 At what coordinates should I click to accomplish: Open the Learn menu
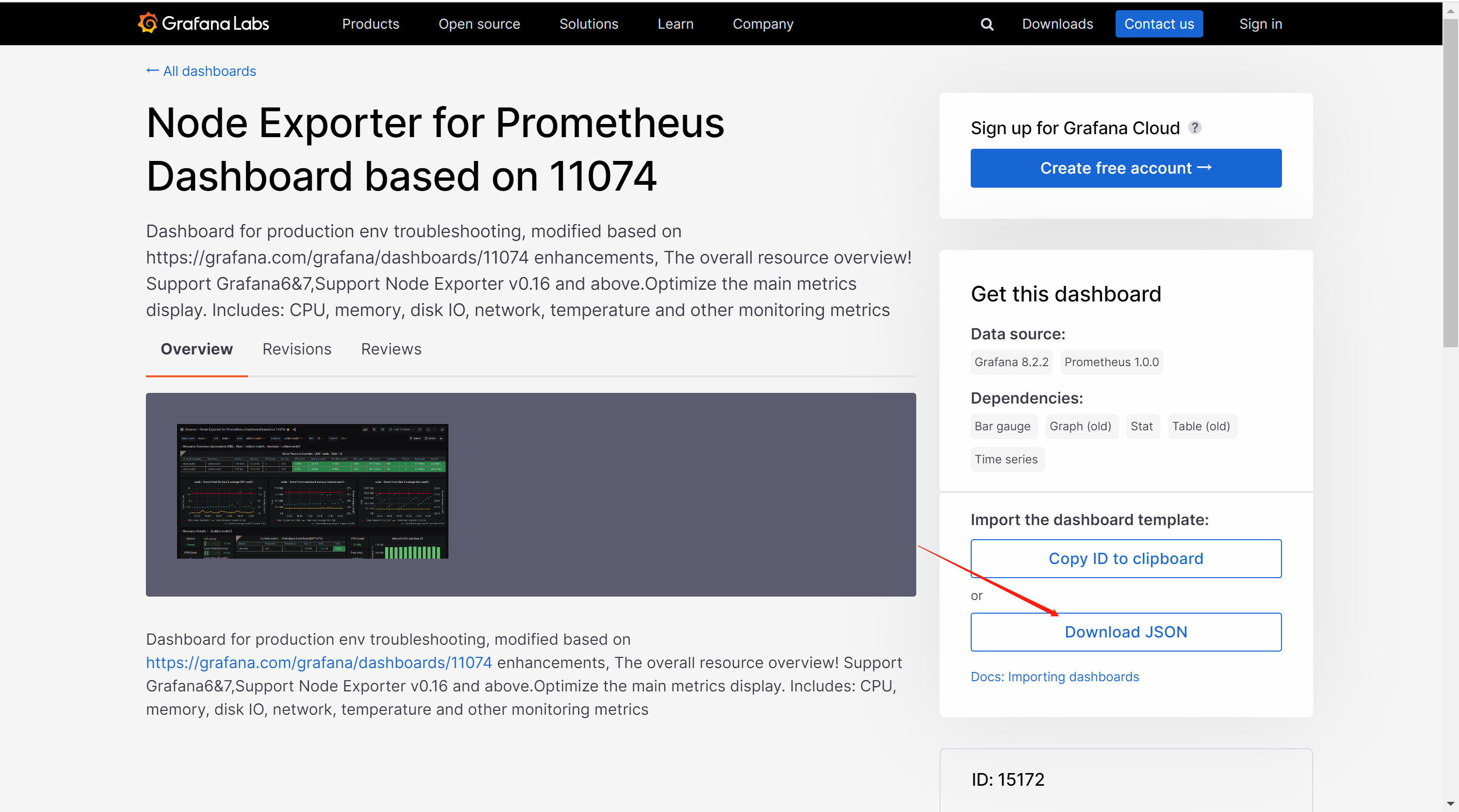point(675,24)
